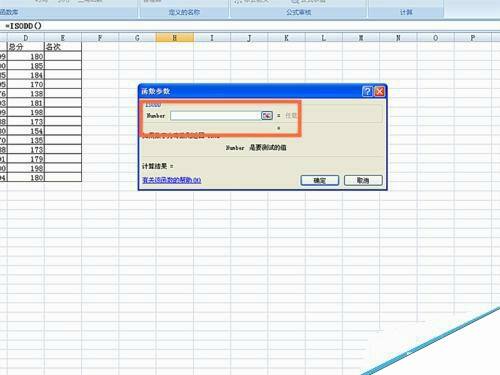500x375 pixels.
Task: Click the 取消 button
Action: tap(363, 180)
